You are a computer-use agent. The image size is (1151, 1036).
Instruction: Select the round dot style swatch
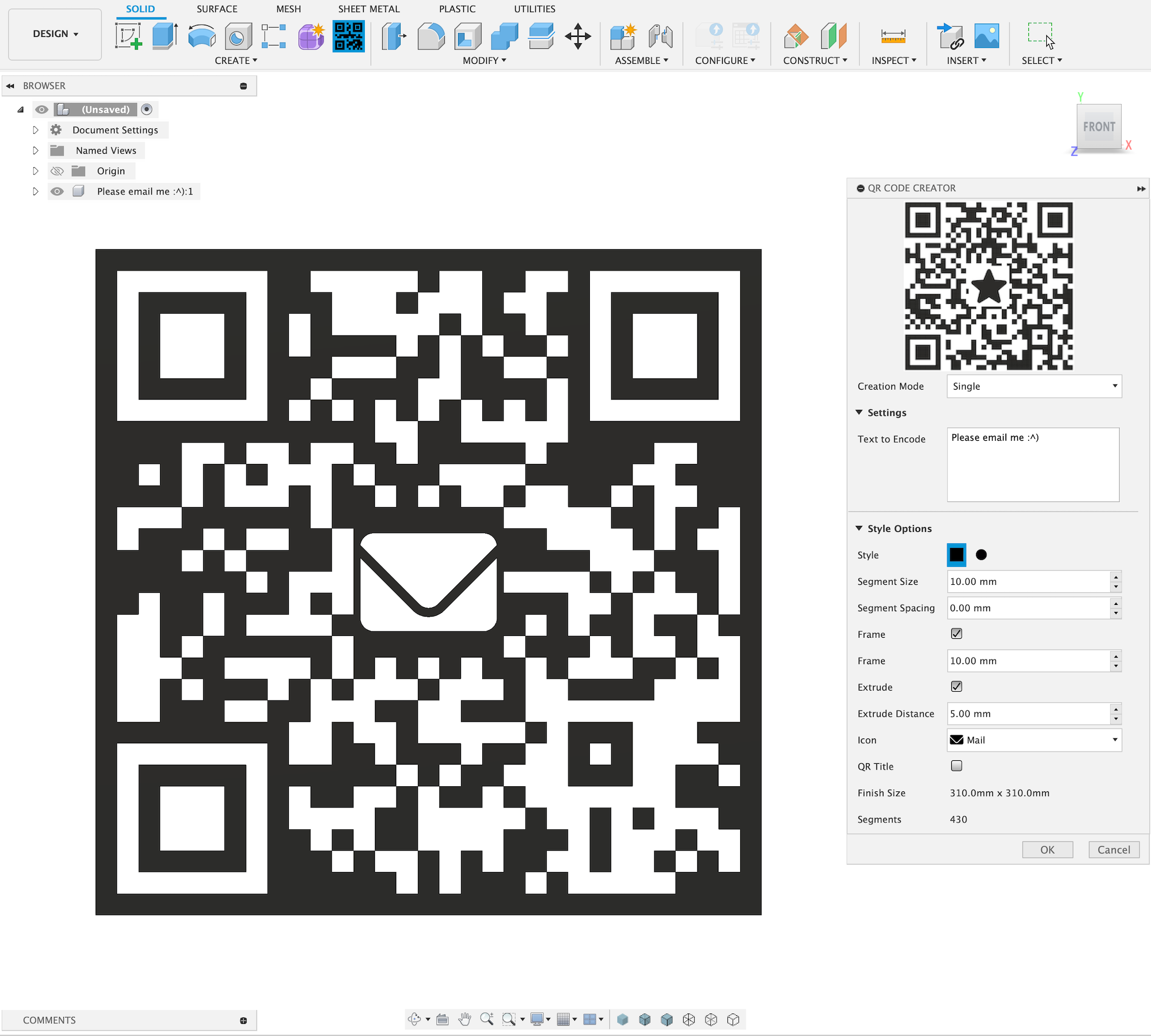pos(981,555)
